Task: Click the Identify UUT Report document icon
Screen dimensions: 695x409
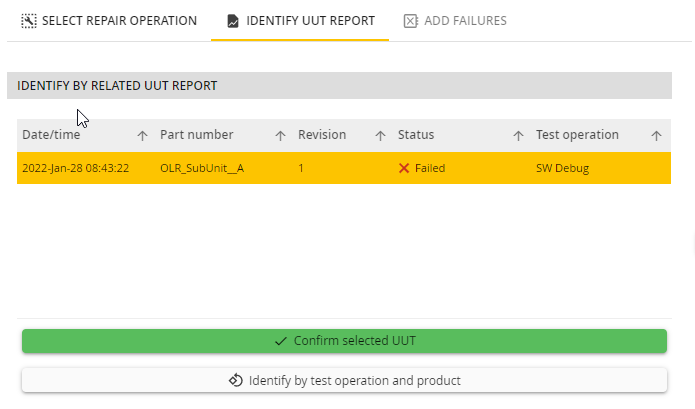Action: pyautogui.click(x=233, y=21)
